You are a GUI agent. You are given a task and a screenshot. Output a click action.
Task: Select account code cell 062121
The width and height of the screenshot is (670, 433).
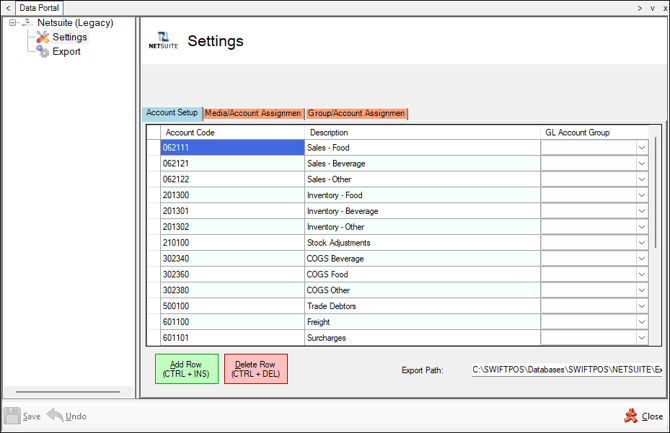pyautogui.click(x=232, y=164)
